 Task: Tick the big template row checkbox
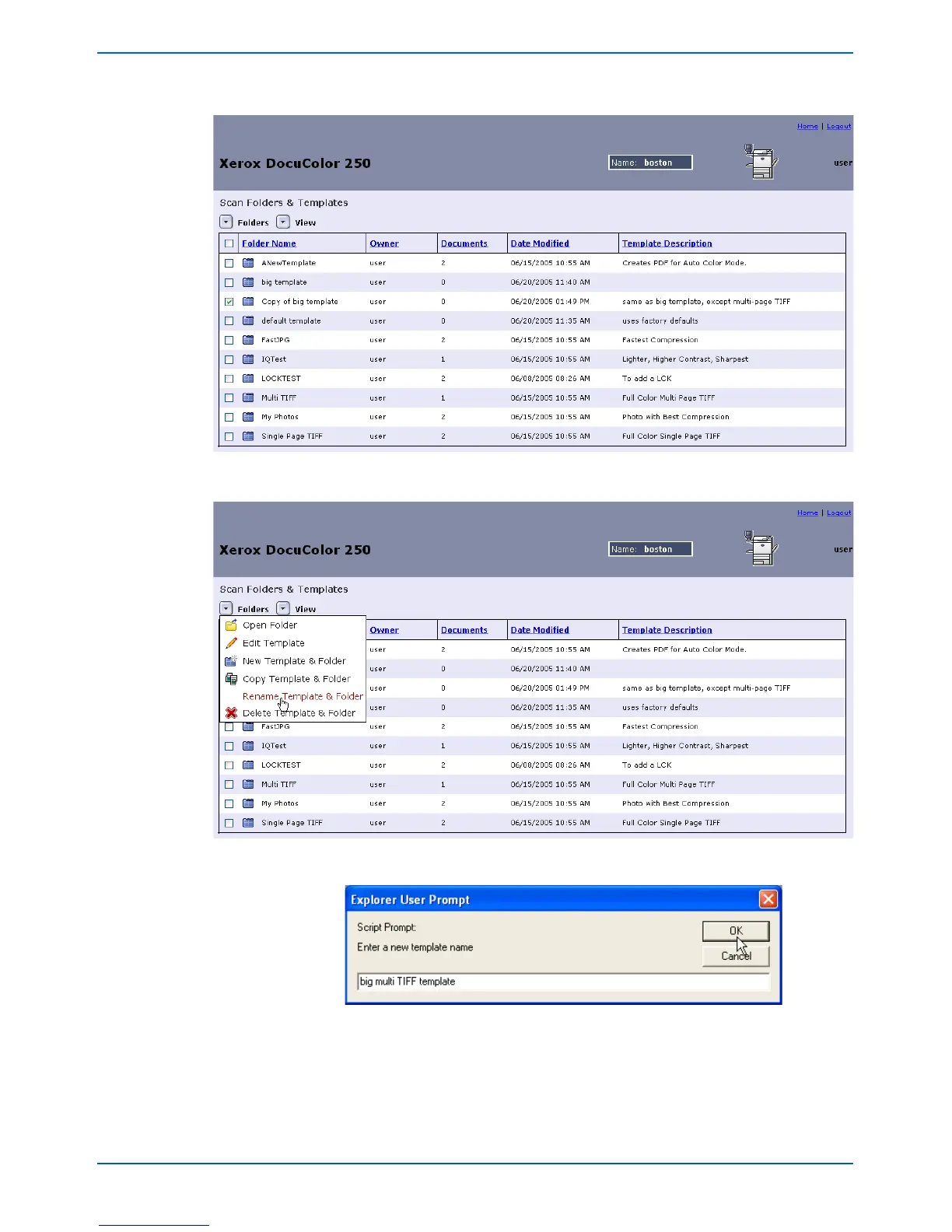point(229,282)
